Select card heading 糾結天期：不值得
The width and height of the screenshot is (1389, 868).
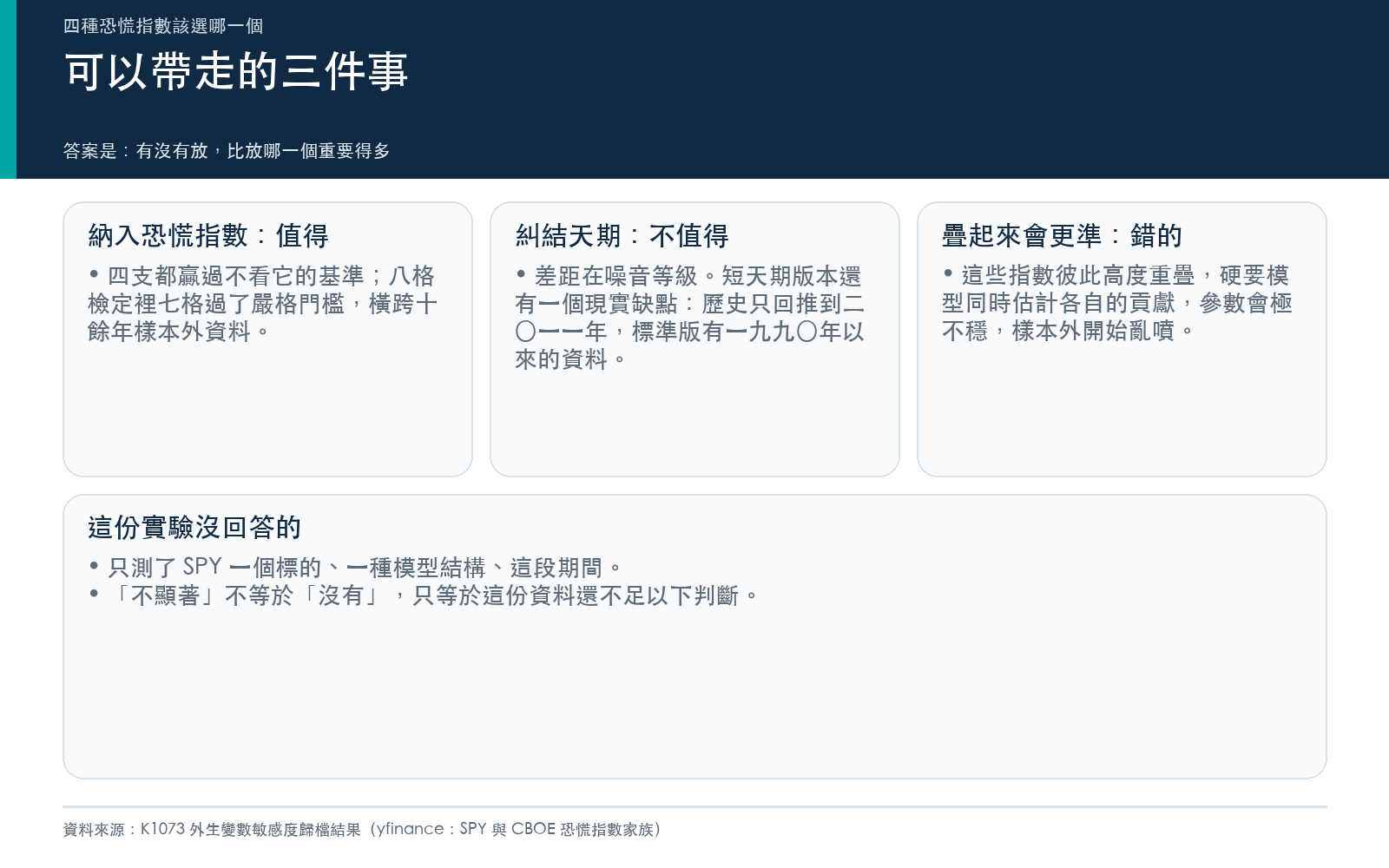[x=622, y=235]
